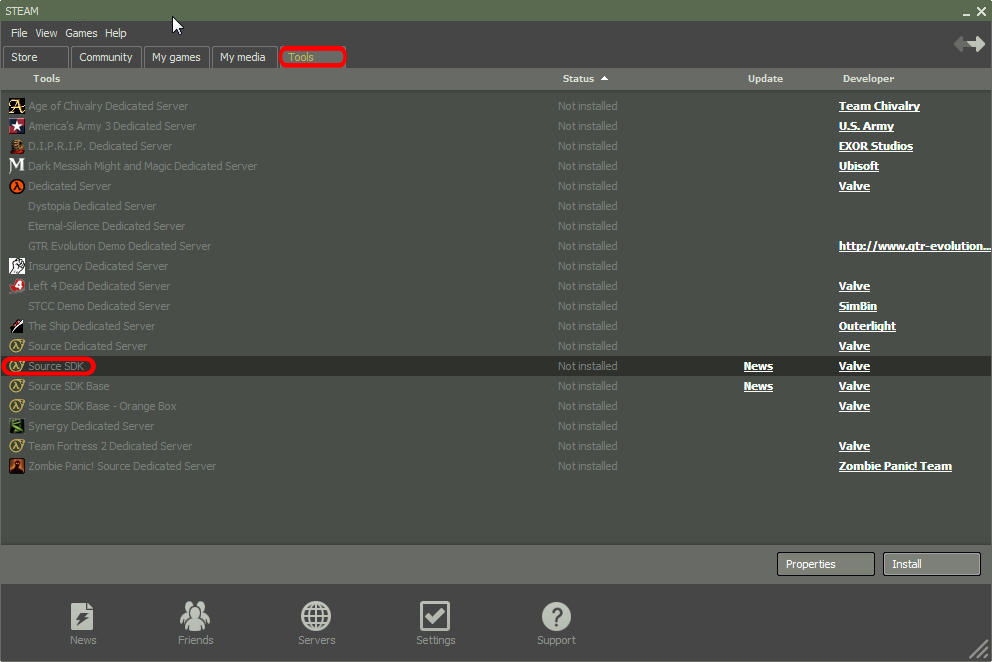The height and width of the screenshot is (662, 992).
Task: Open the Support question mark icon
Action: pos(556,616)
